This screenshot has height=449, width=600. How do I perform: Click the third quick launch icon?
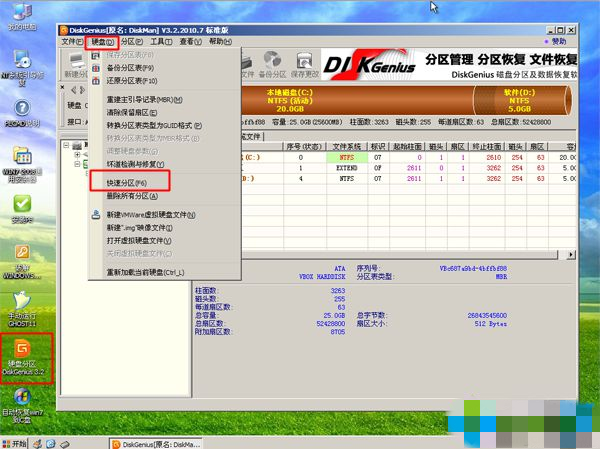click(x=64, y=444)
